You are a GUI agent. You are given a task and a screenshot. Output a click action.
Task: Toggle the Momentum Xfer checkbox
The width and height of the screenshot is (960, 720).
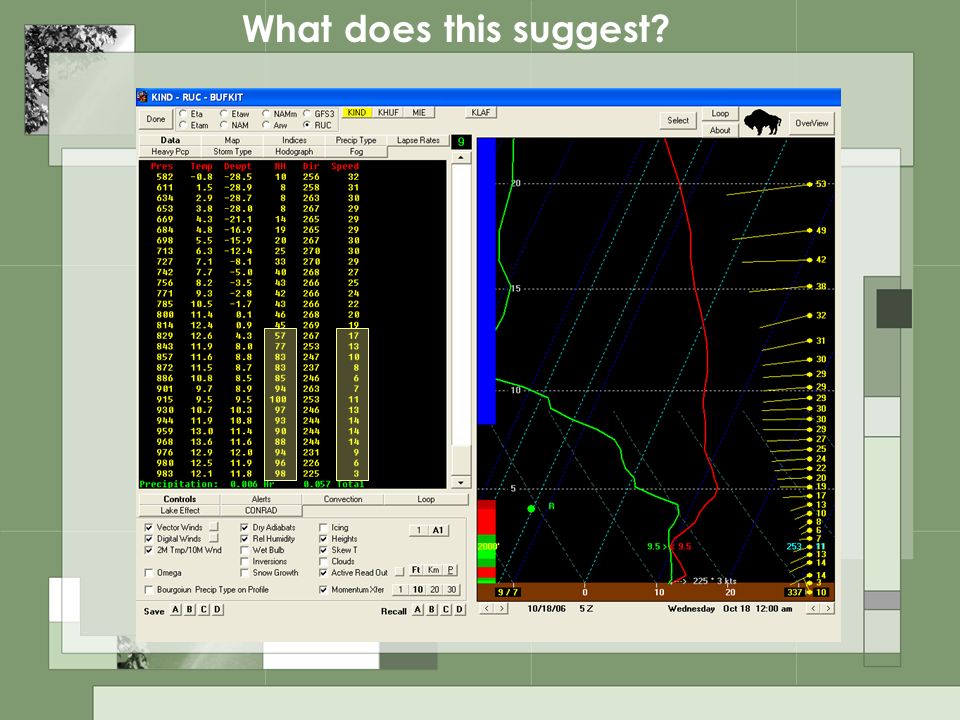(x=323, y=590)
